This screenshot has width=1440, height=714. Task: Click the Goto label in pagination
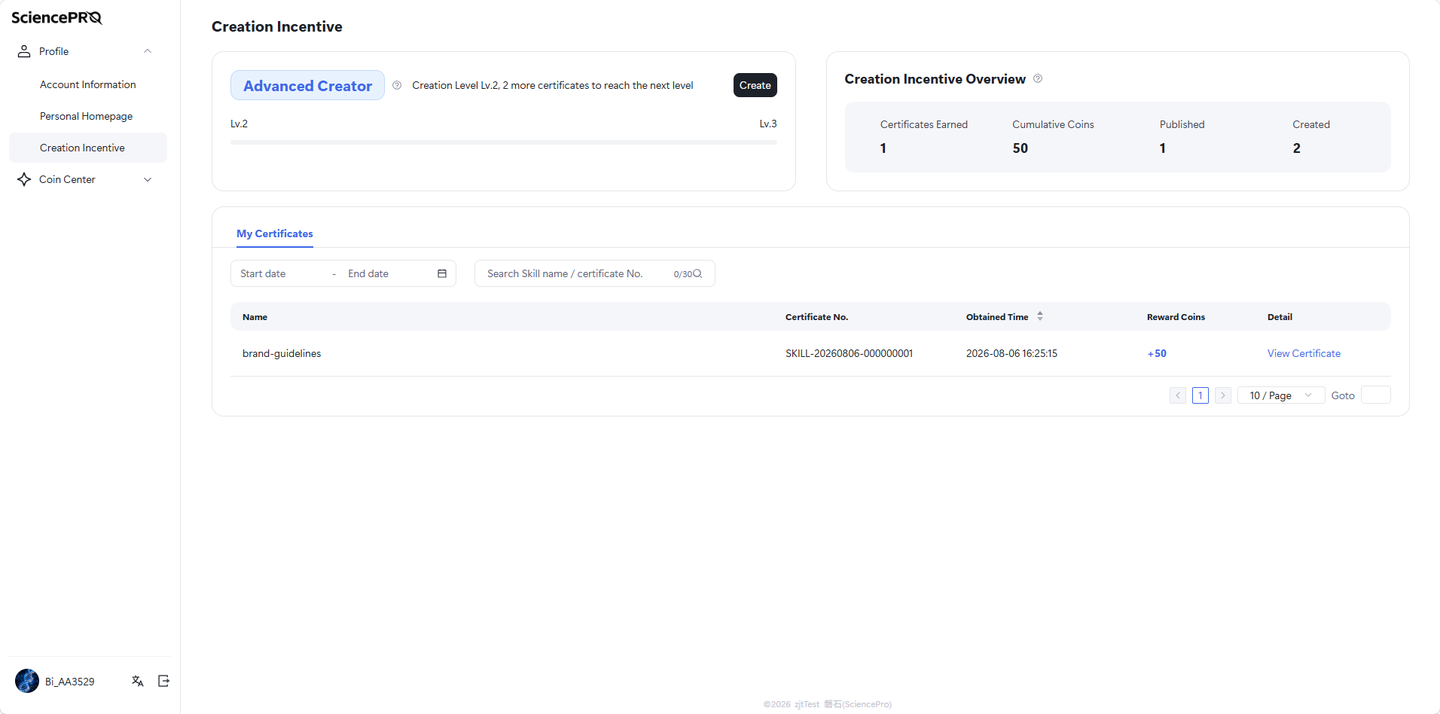coord(1343,396)
